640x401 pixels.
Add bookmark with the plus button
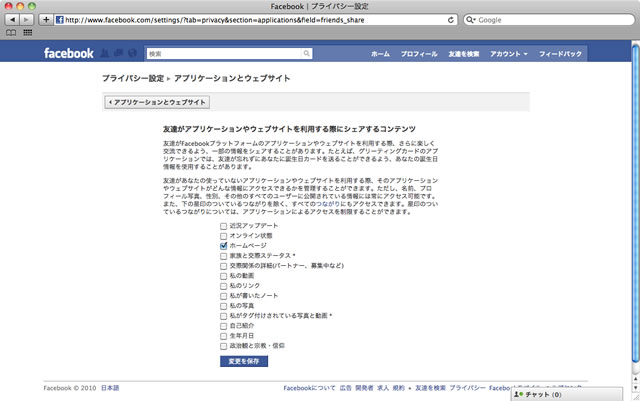click(x=46, y=20)
